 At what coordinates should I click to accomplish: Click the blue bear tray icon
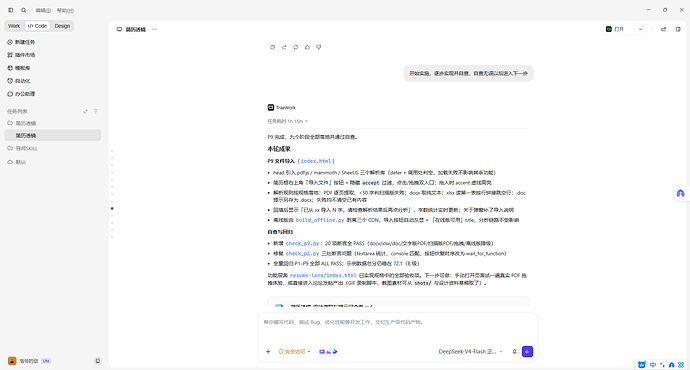pyautogui.click(x=642, y=365)
